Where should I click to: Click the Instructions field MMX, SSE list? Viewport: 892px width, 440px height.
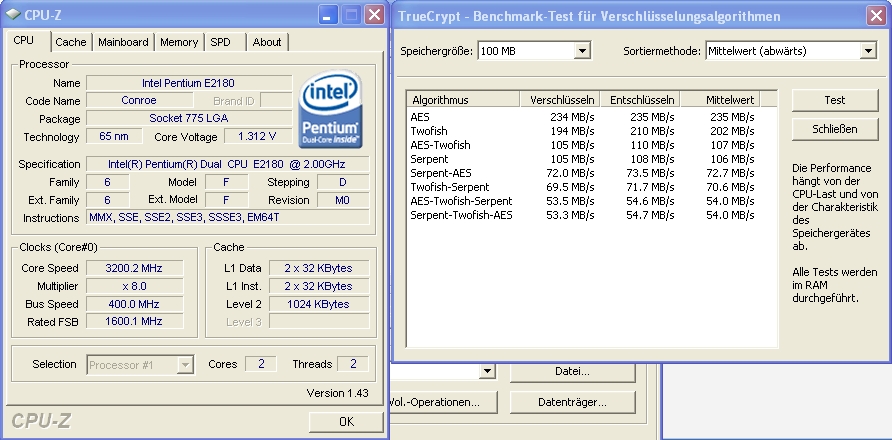pyautogui.click(x=228, y=217)
